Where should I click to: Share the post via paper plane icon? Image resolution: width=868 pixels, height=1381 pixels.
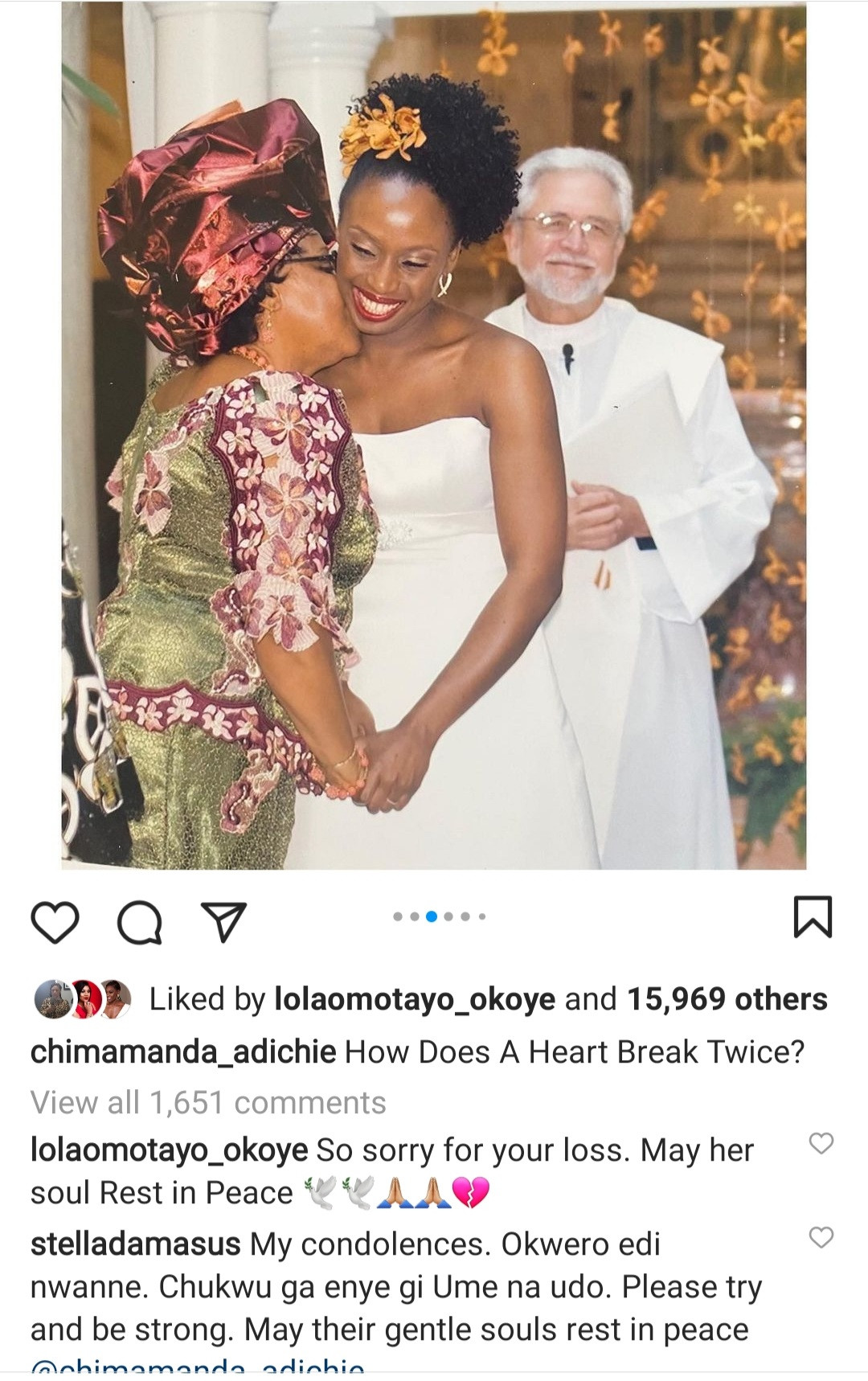223,921
